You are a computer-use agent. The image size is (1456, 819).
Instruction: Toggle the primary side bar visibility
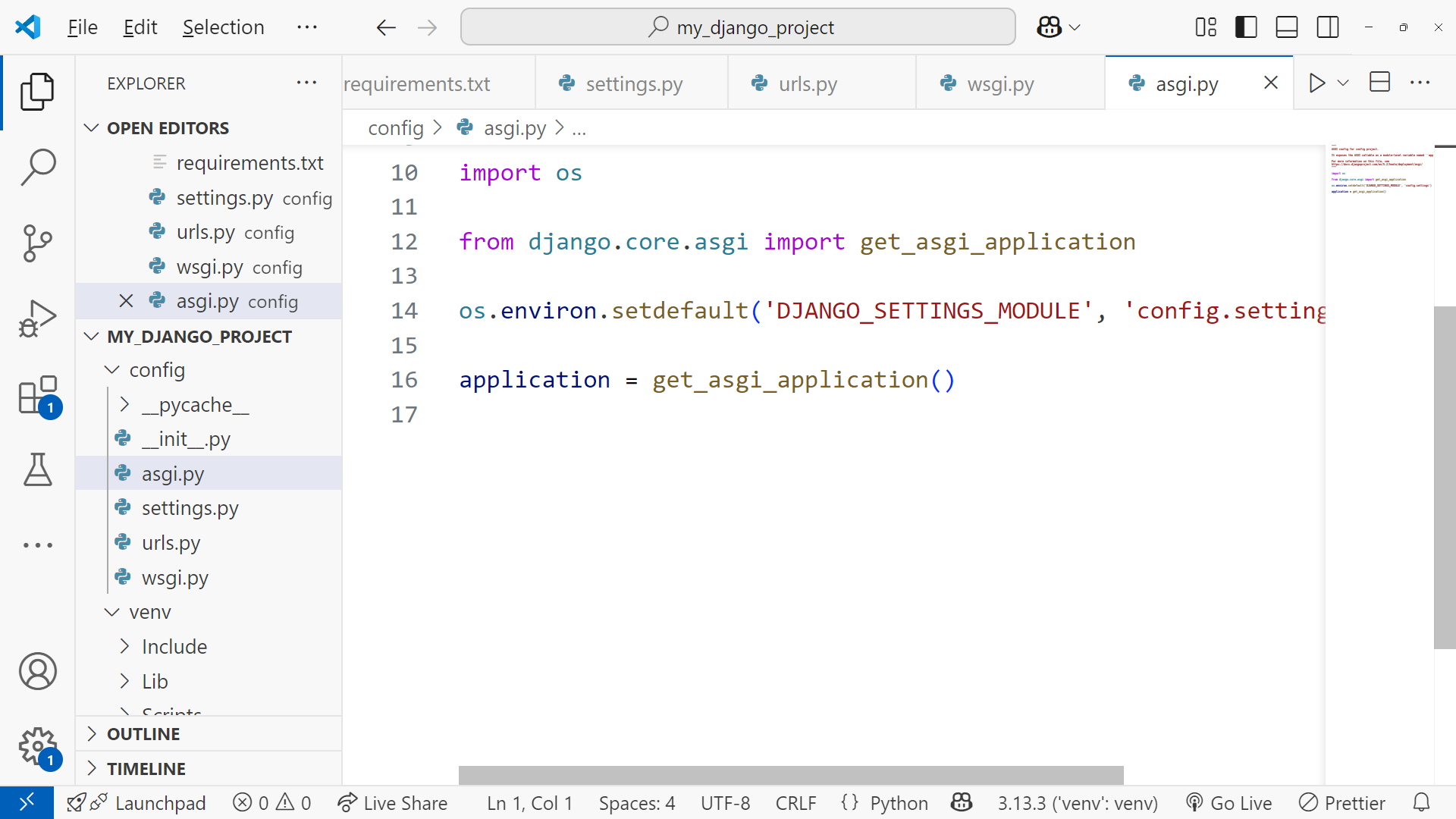1246,27
